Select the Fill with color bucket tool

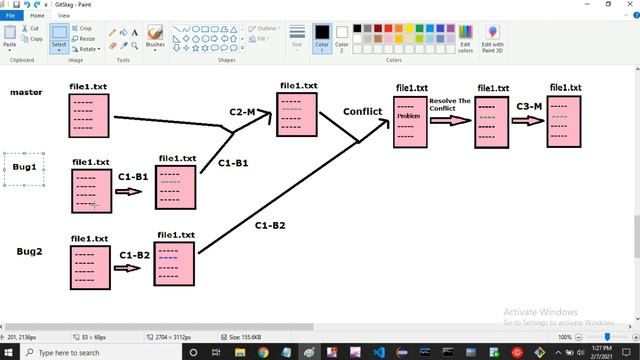(123, 33)
